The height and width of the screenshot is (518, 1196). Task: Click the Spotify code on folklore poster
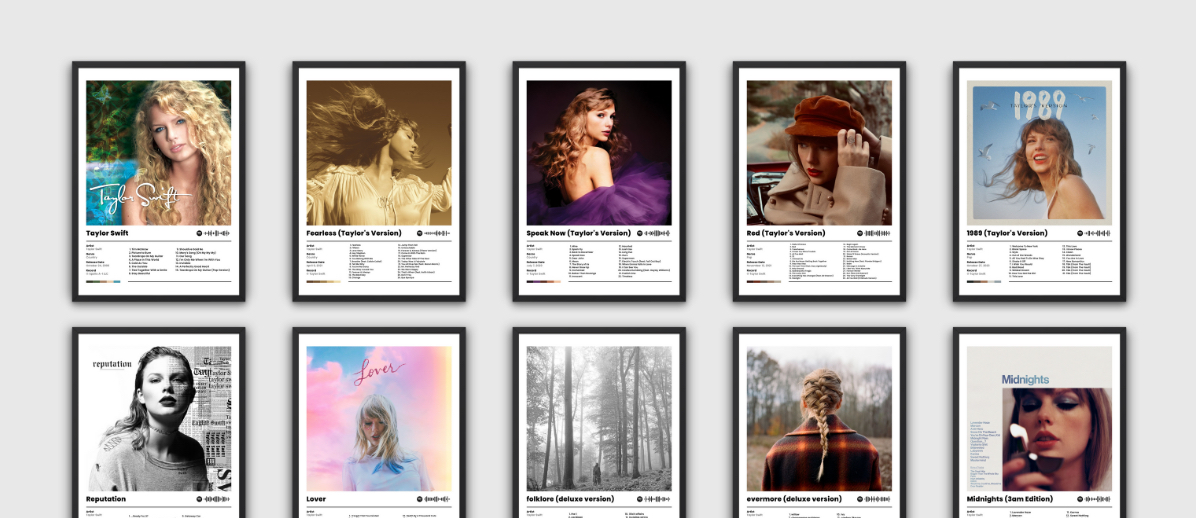click(x=651, y=499)
